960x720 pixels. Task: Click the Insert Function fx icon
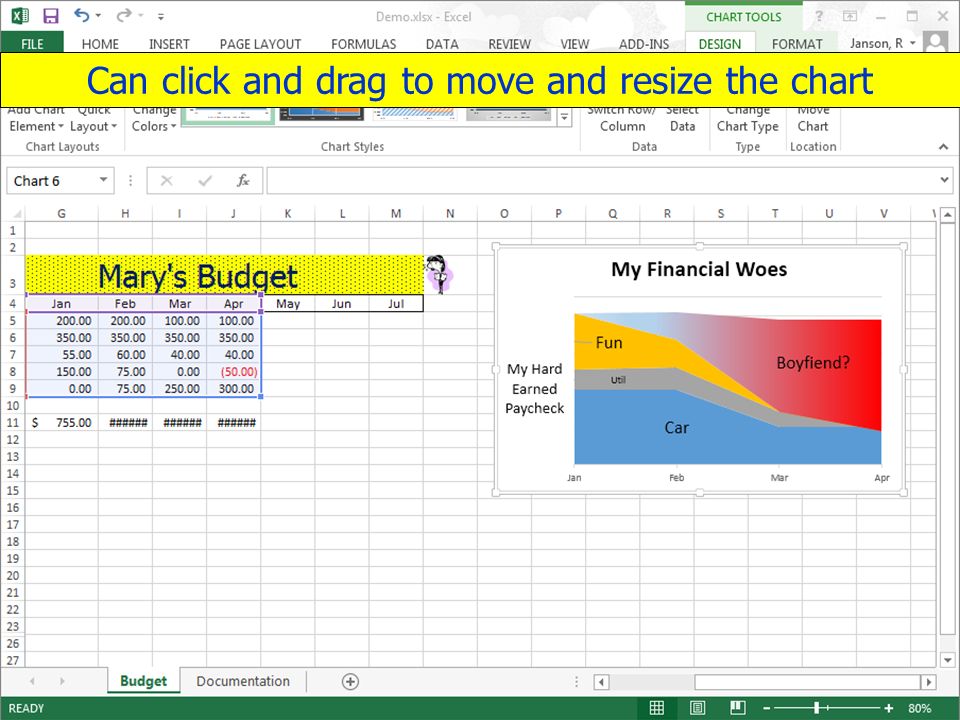click(x=243, y=181)
